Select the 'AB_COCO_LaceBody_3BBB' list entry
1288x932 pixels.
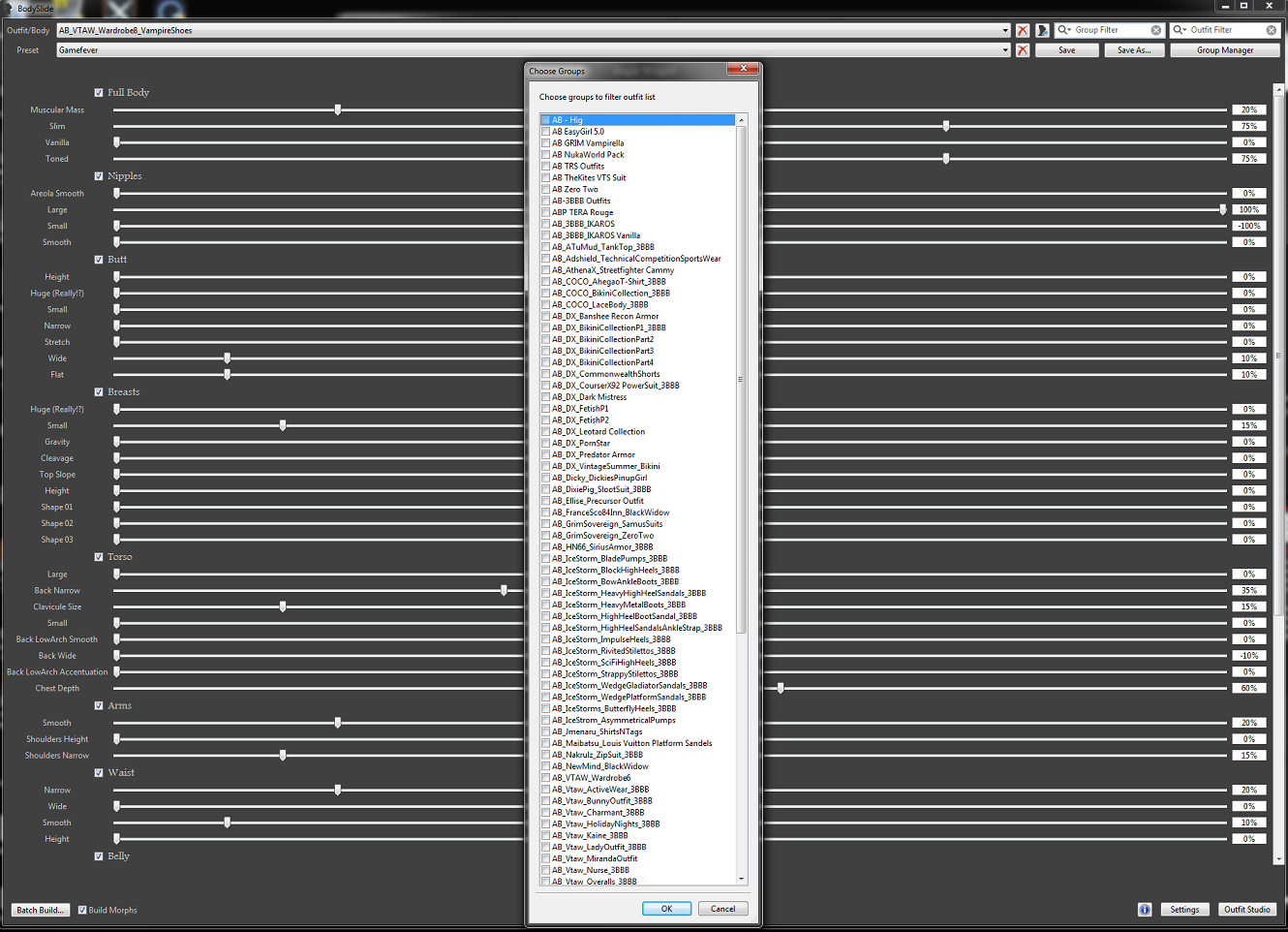pyautogui.click(x=600, y=305)
